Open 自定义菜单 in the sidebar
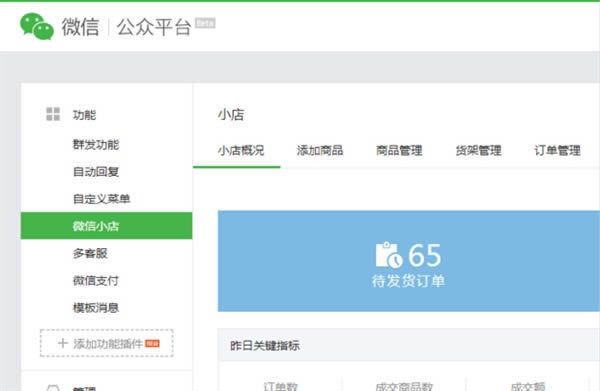This screenshot has height=391, width=600. (x=102, y=199)
